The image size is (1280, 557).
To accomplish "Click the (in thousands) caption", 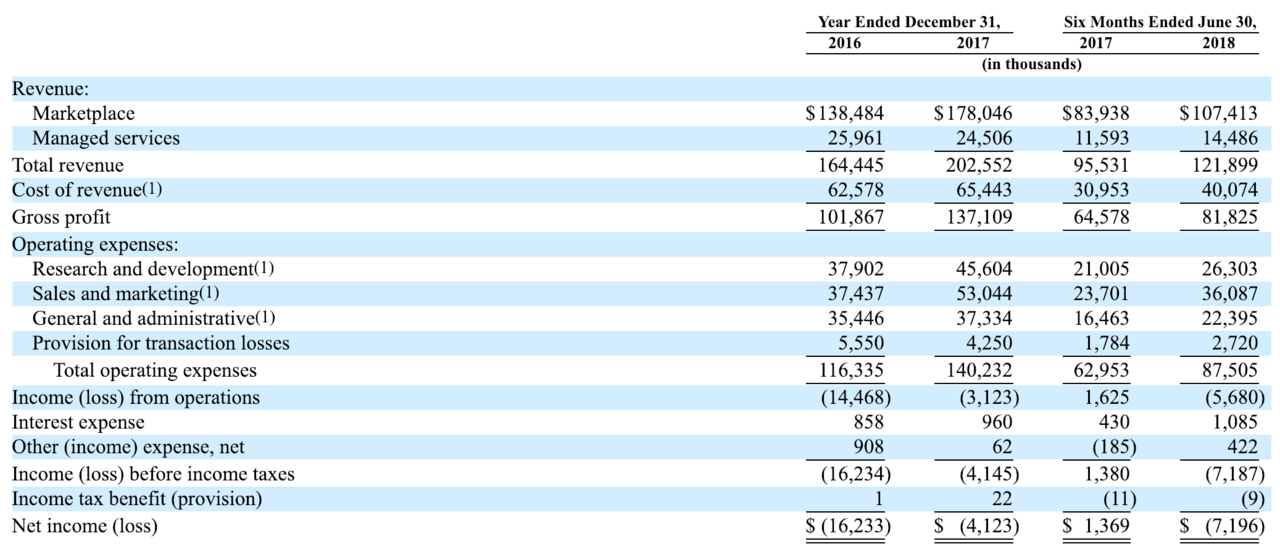I will tap(1032, 65).
